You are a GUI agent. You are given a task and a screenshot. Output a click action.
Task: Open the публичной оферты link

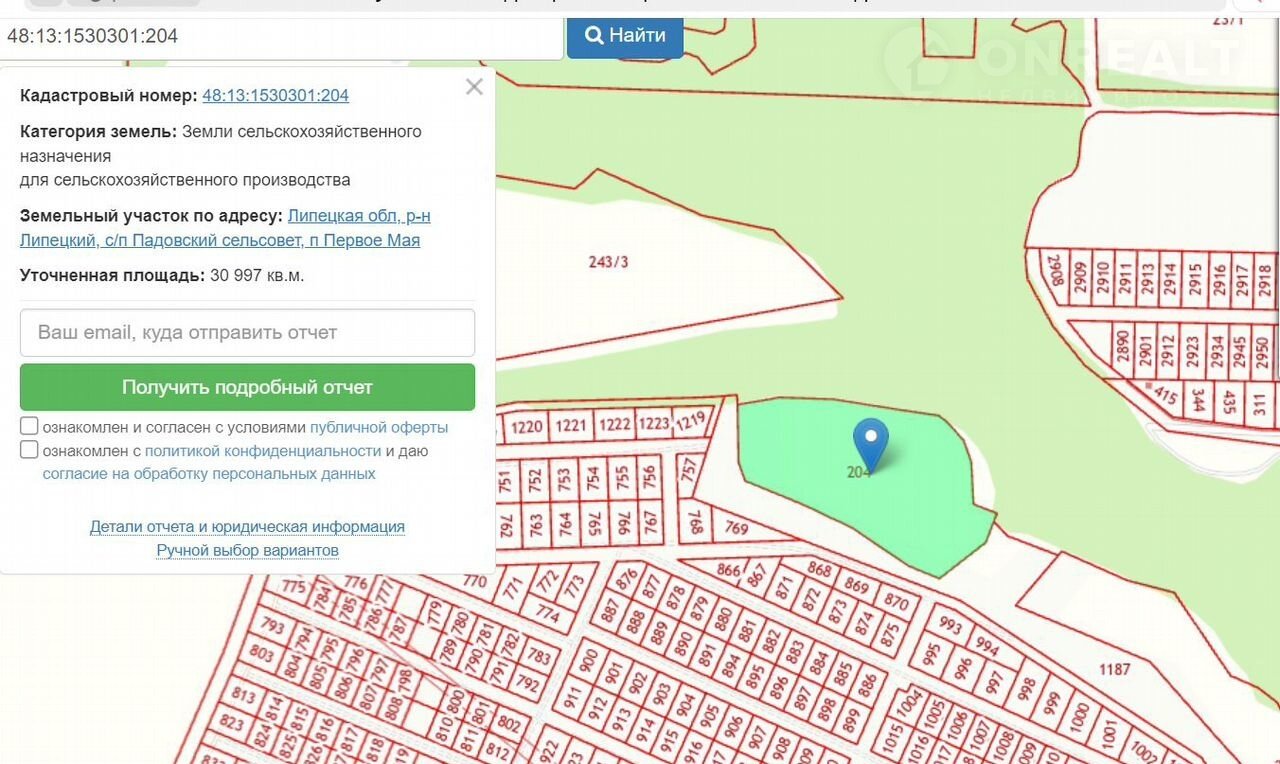(379, 427)
